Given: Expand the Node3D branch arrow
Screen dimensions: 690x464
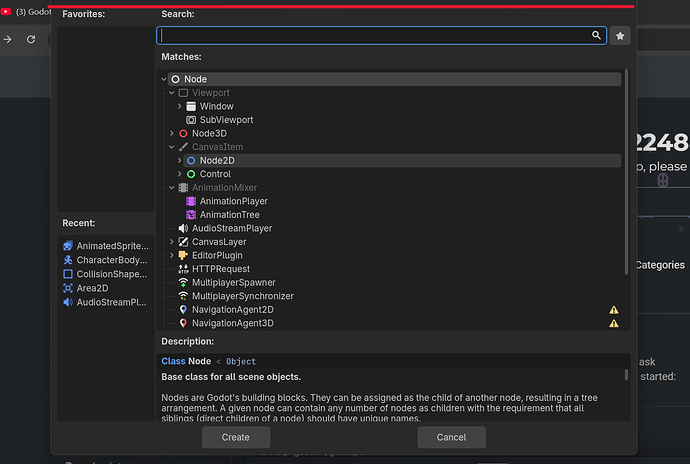Looking at the screenshot, I should coord(172,133).
